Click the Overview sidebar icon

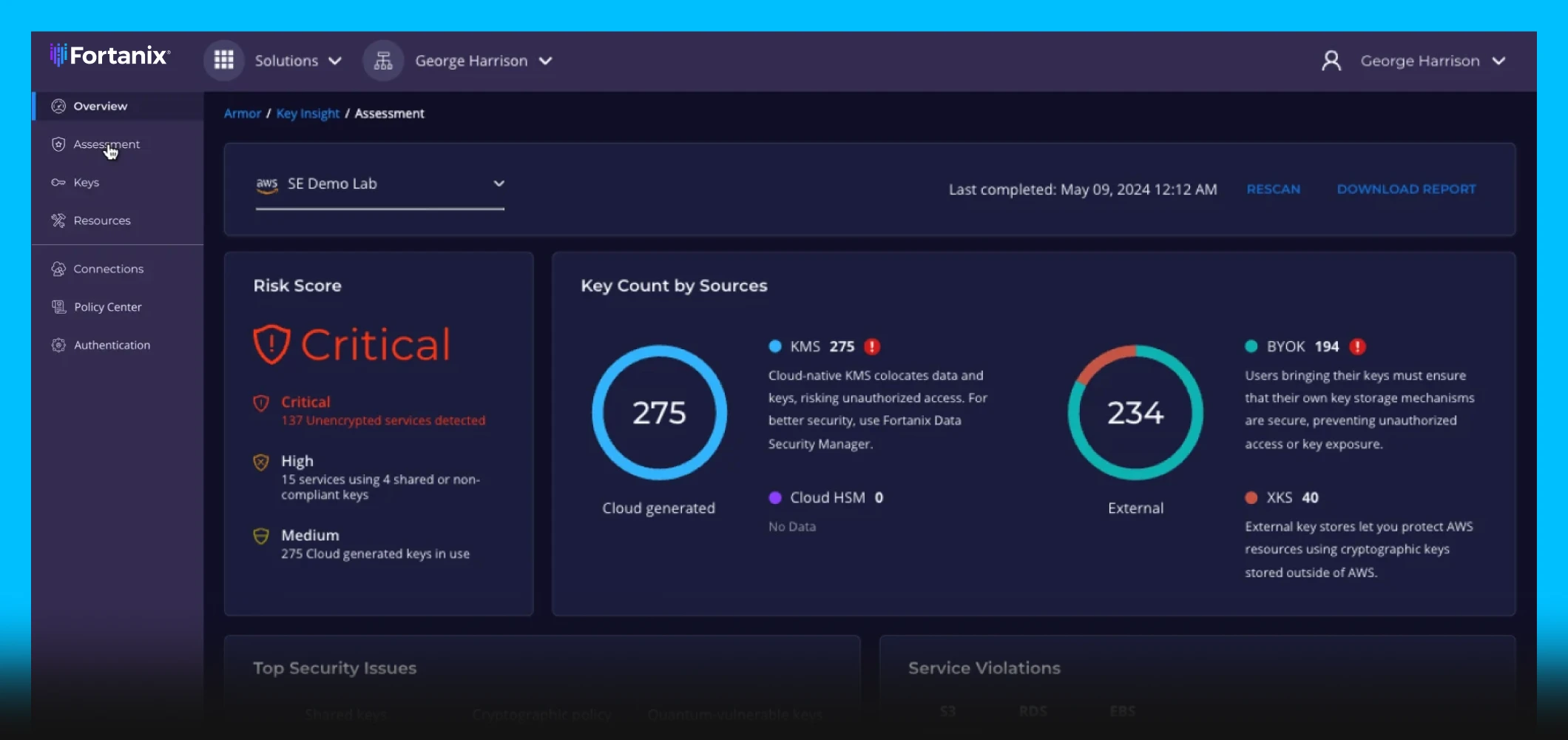click(x=58, y=106)
